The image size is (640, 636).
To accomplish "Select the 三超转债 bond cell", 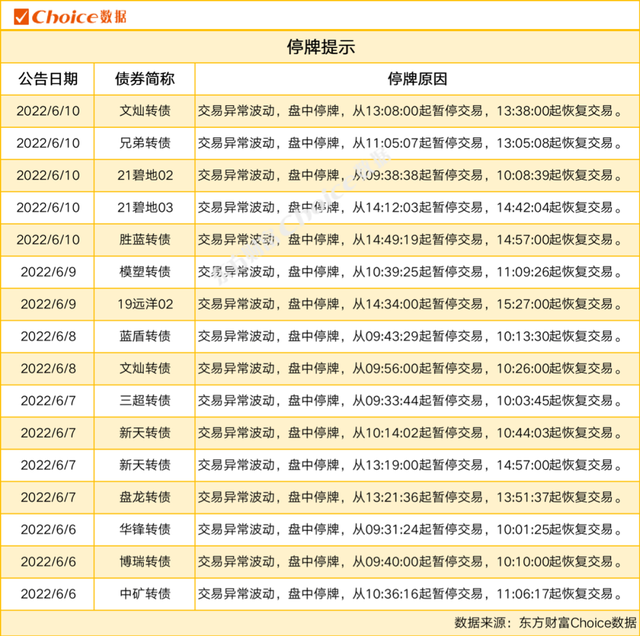I will tap(145, 400).
